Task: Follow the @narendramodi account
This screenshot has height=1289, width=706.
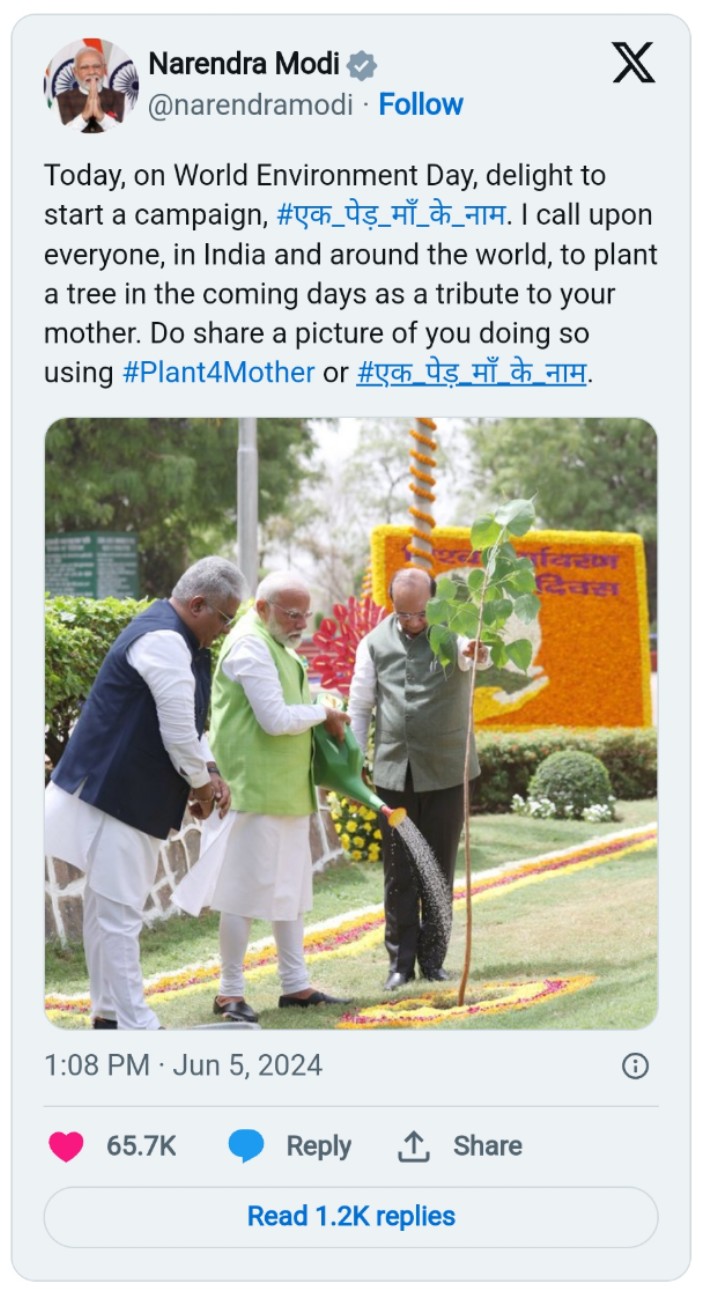Action: point(420,104)
